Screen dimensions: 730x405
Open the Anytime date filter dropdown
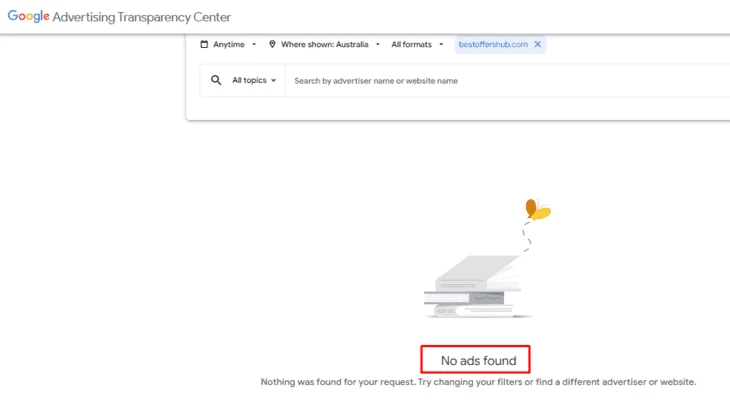pyautogui.click(x=228, y=44)
